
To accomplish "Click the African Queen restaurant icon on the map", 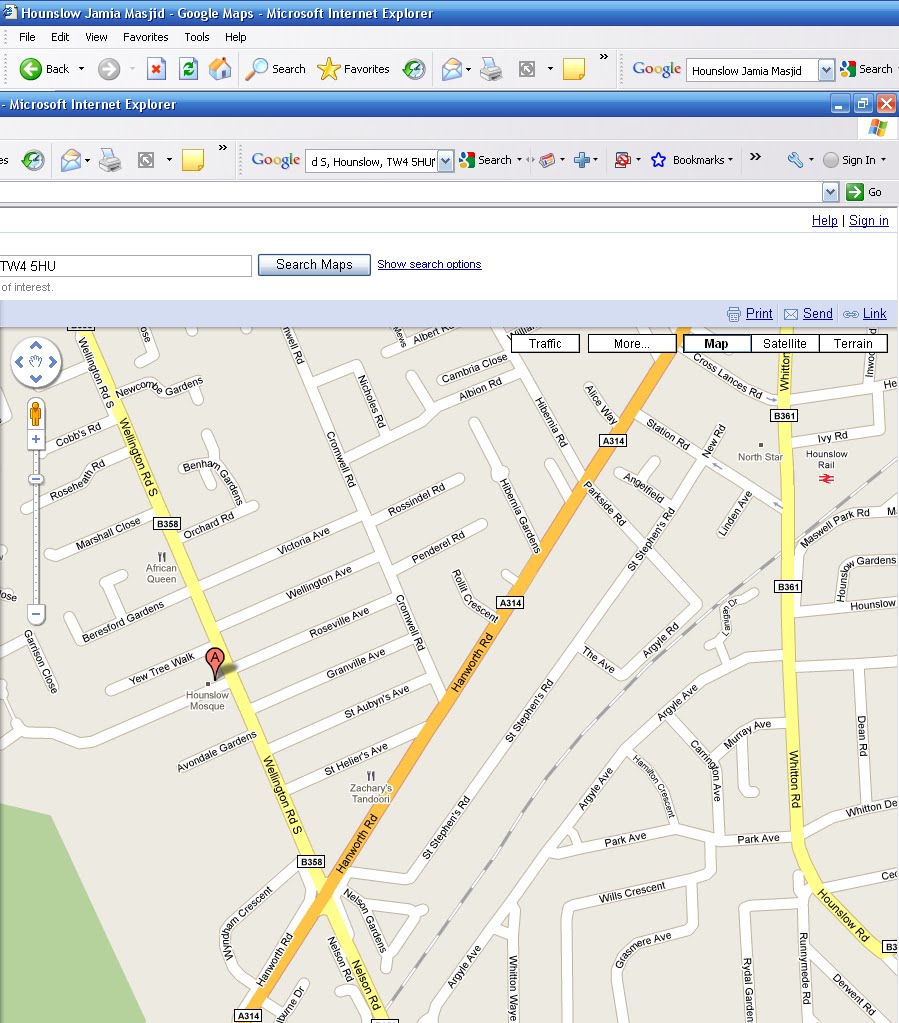I will [162, 557].
